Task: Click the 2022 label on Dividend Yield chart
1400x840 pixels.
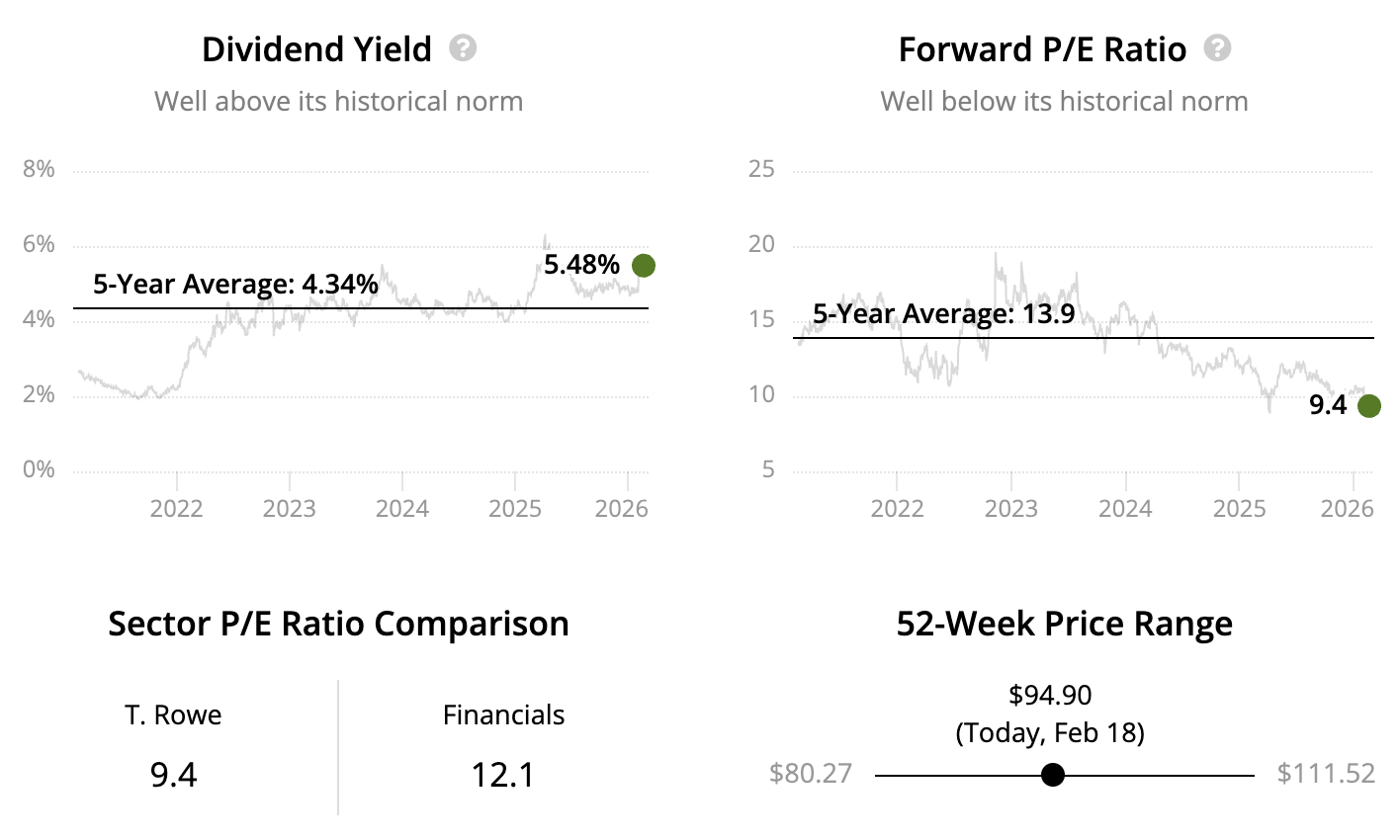Action: click(176, 508)
